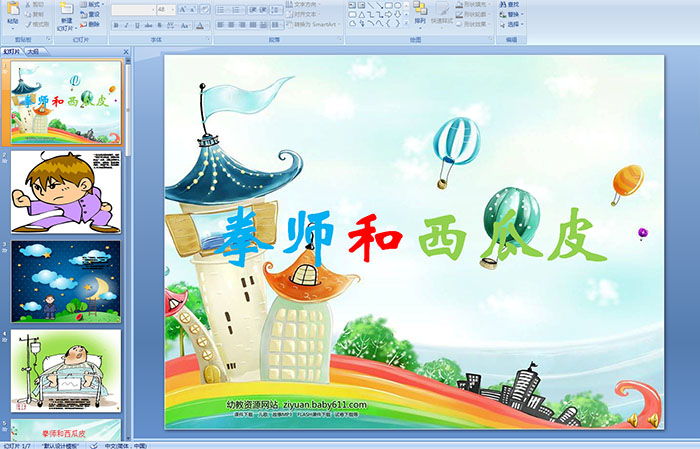The image size is (700, 449).
Task: Switch to the Slides (幻灯片) tab
Action: pos(11,50)
